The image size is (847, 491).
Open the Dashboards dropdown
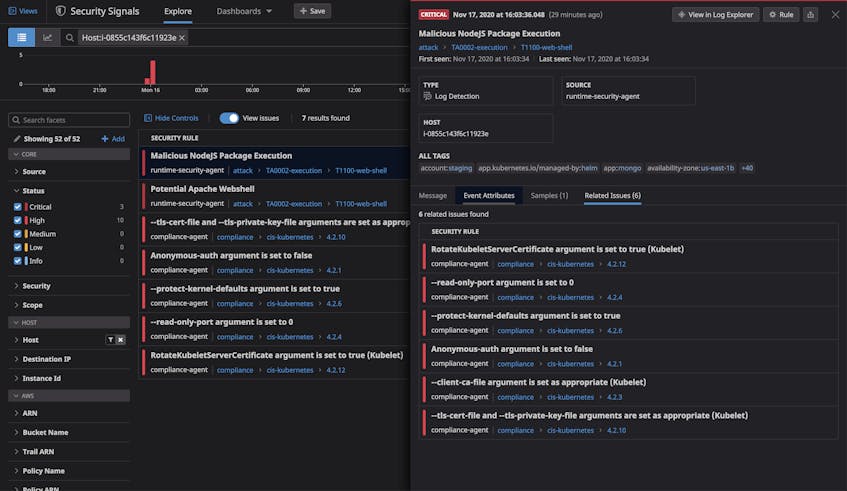244,11
